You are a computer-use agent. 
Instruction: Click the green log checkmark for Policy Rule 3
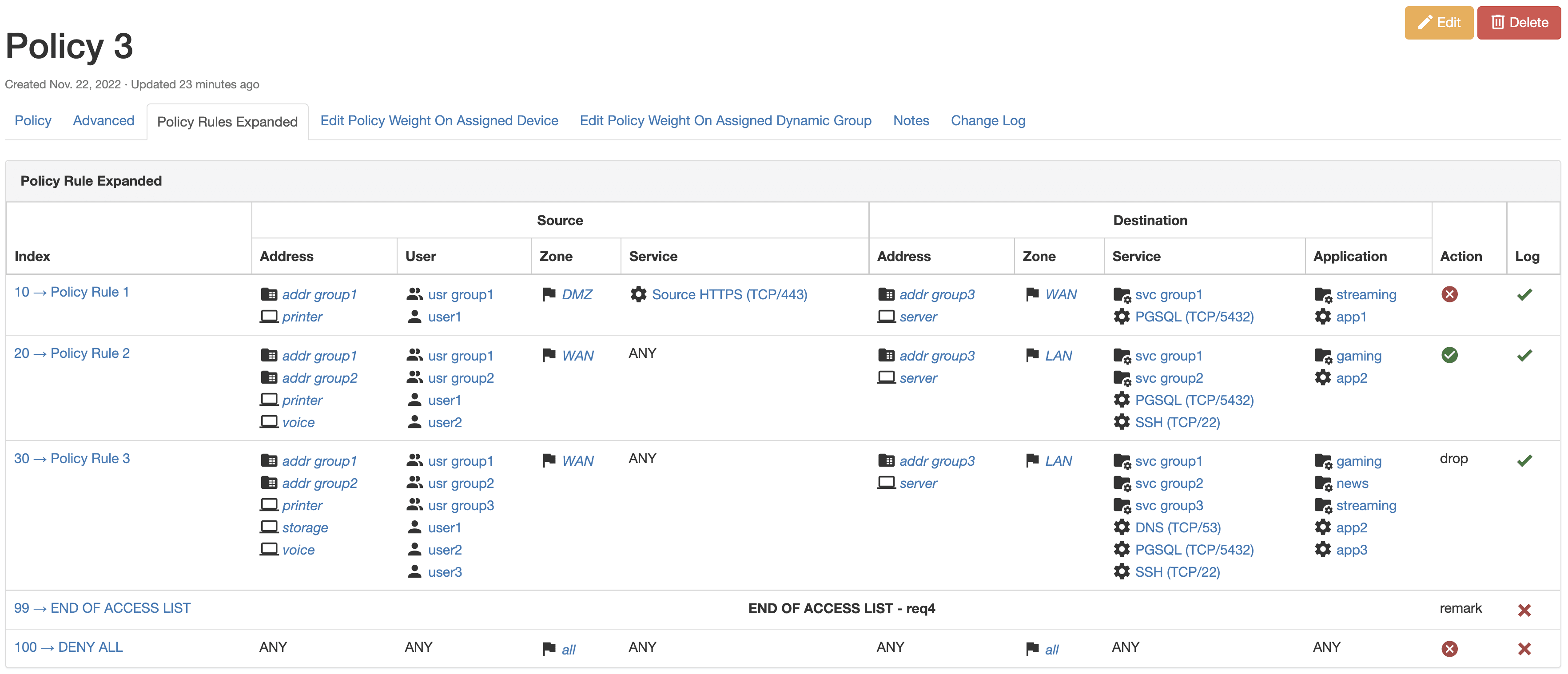pyautogui.click(x=1524, y=460)
